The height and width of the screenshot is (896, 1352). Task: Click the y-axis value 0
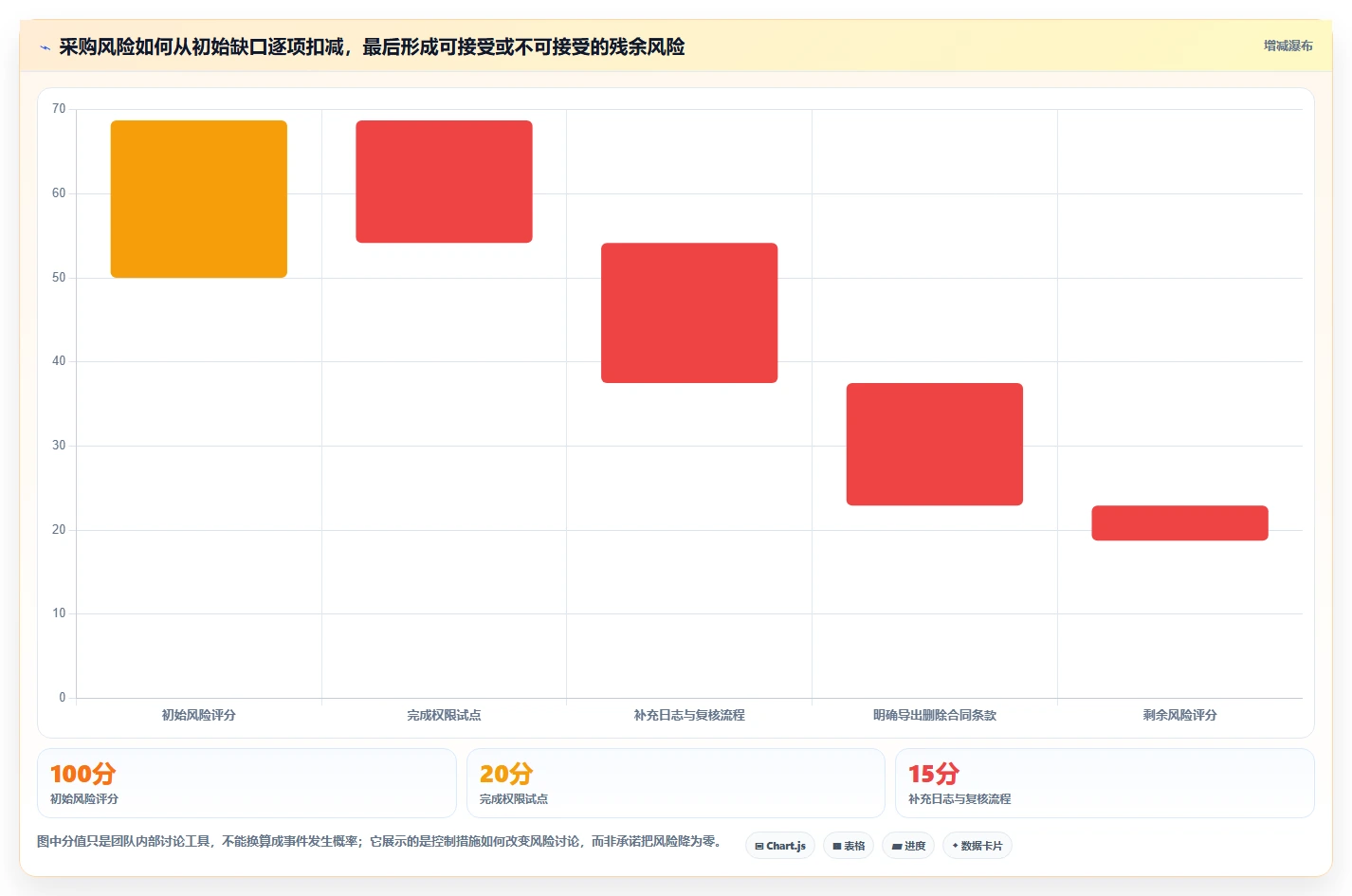[x=63, y=698]
